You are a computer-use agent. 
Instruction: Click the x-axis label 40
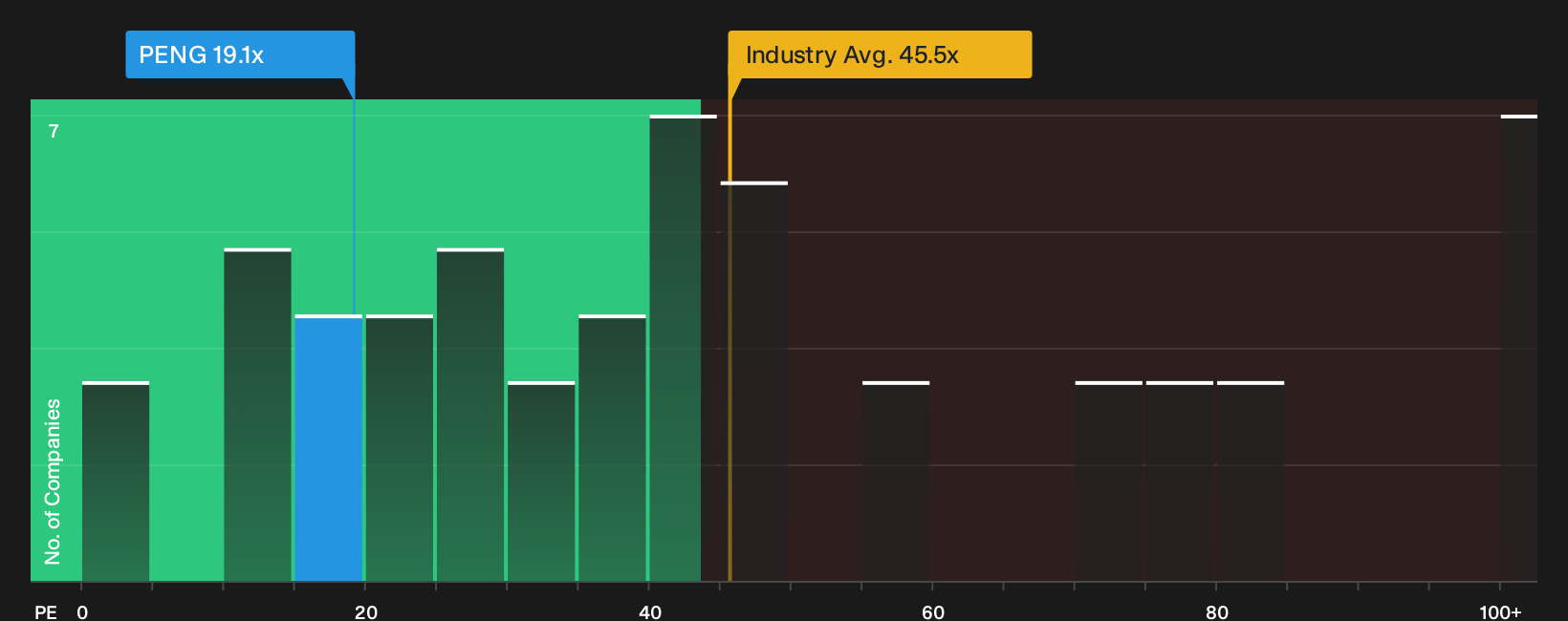(x=650, y=611)
